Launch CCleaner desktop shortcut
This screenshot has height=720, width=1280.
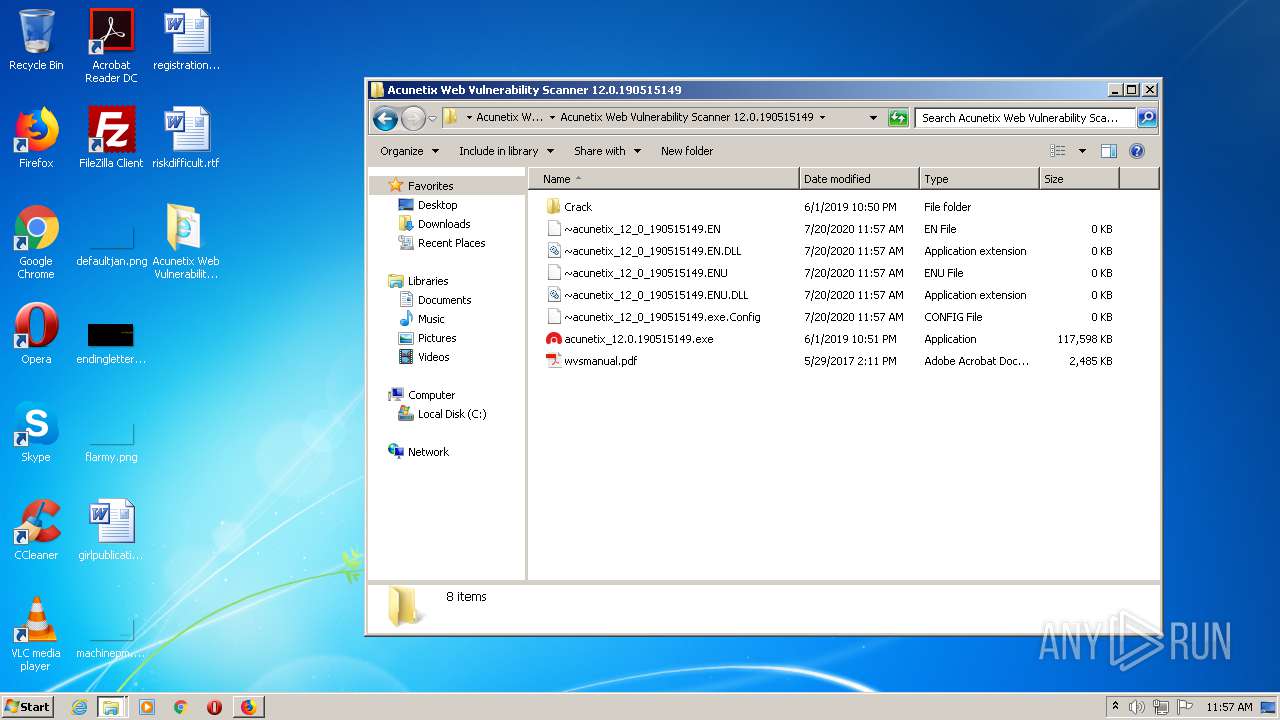coord(36,530)
